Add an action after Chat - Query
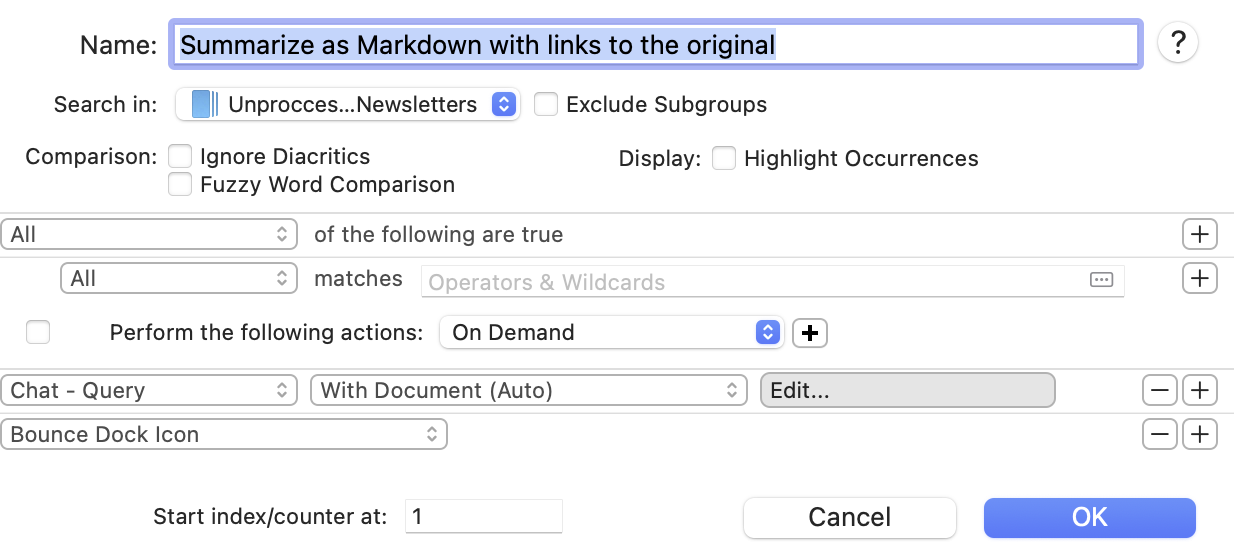This screenshot has height=550, width=1234. pyautogui.click(x=1199, y=391)
